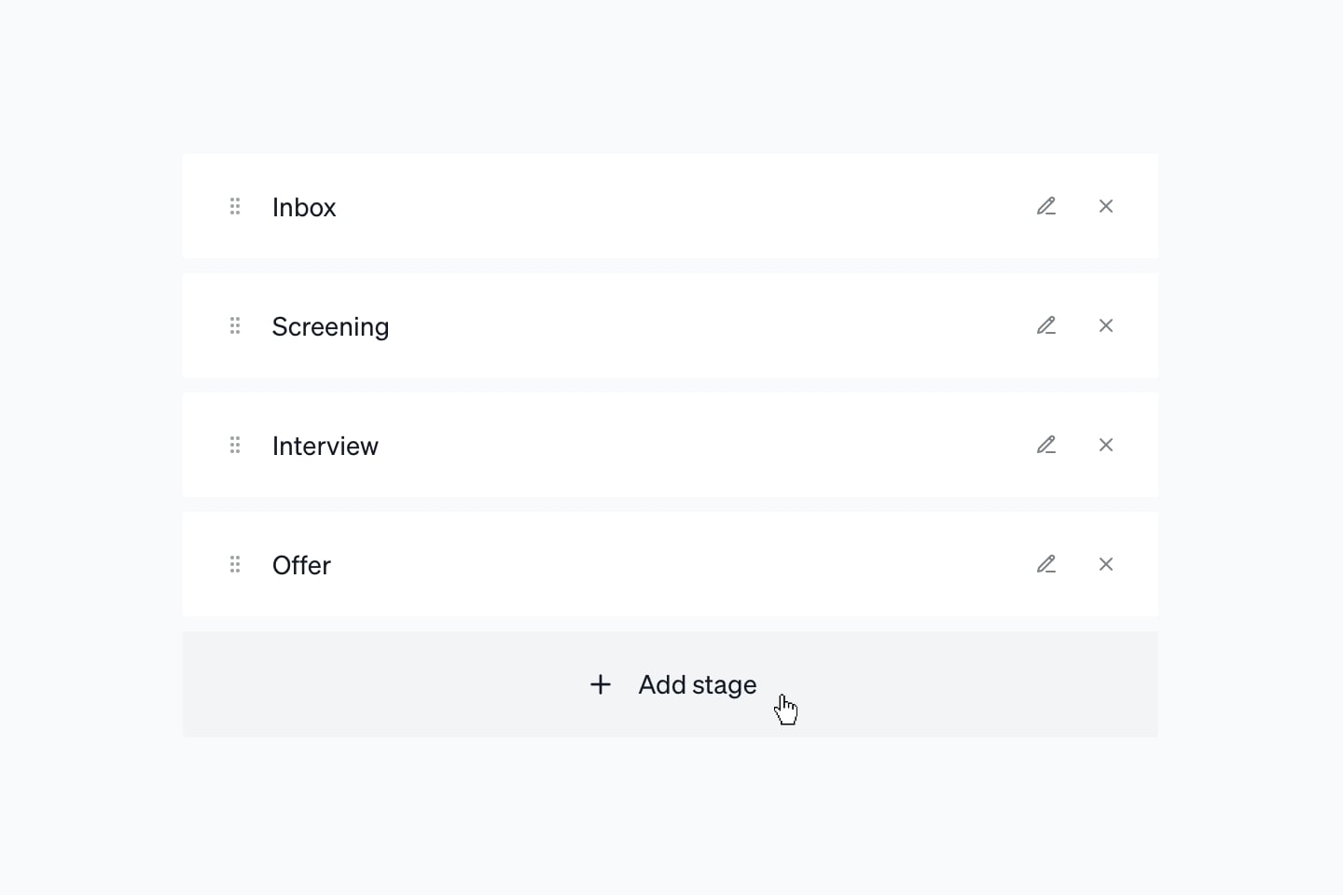
Task: Select the Interview stage label
Action: [x=325, y=446]
